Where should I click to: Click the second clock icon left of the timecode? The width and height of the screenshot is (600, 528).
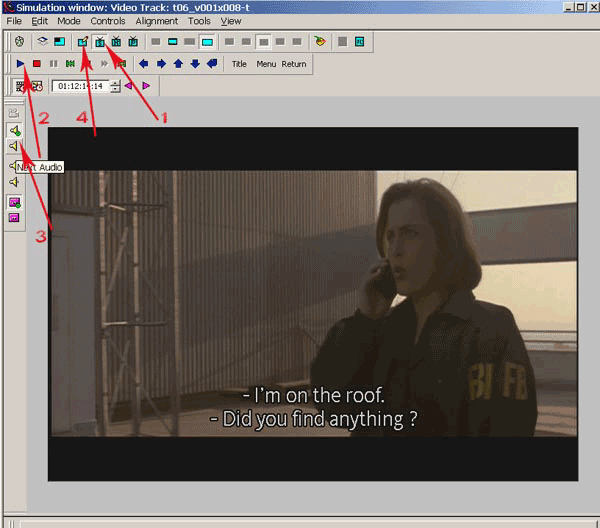tap(37, 86)
